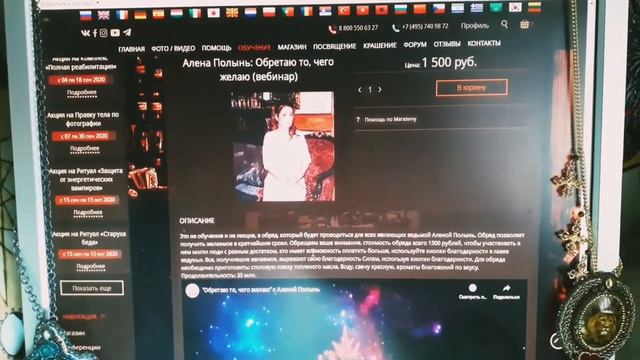Open the Профиль link
Viewport: 640px width, 360px height.
pyautogui.click(x=475, y=25)
